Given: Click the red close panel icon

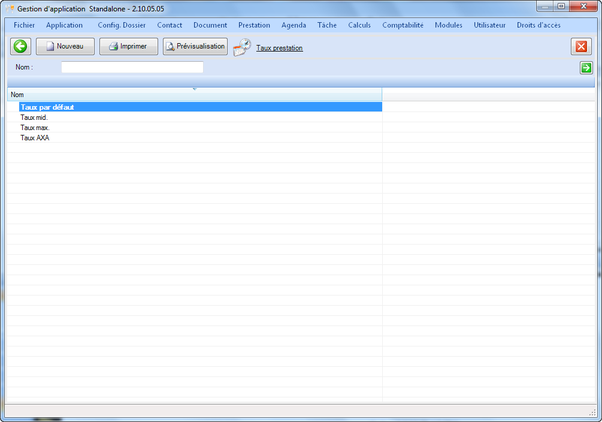Looking at the screenshot, I should (x=581, y=47).
